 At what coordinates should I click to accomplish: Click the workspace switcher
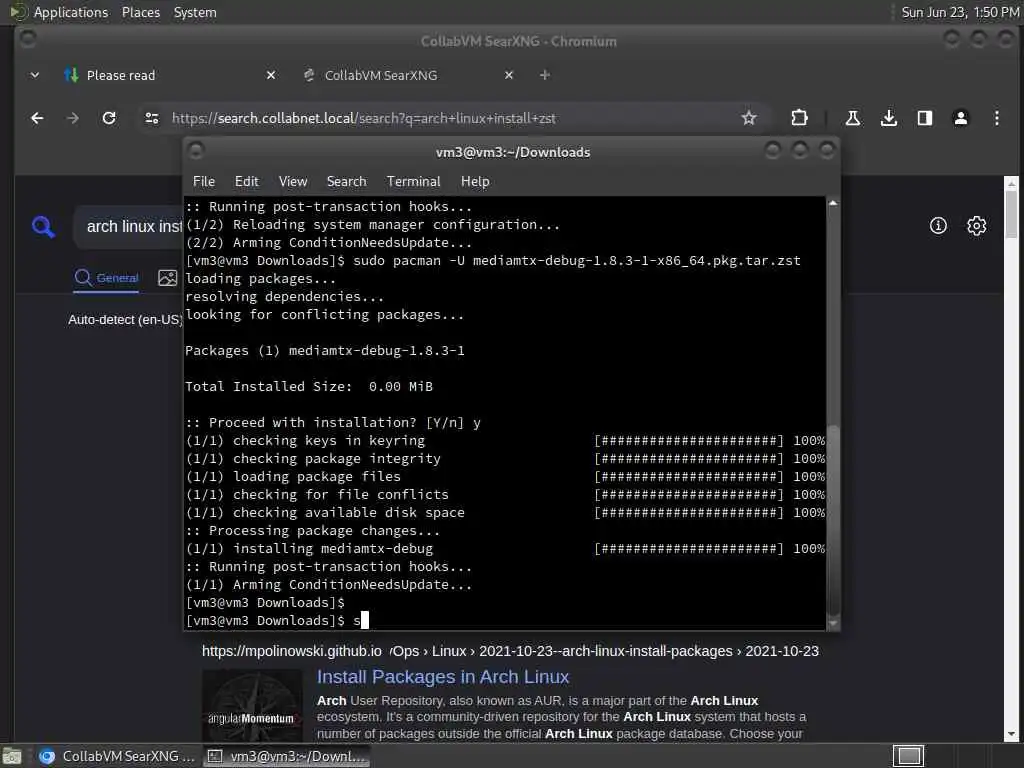point(908,756)
